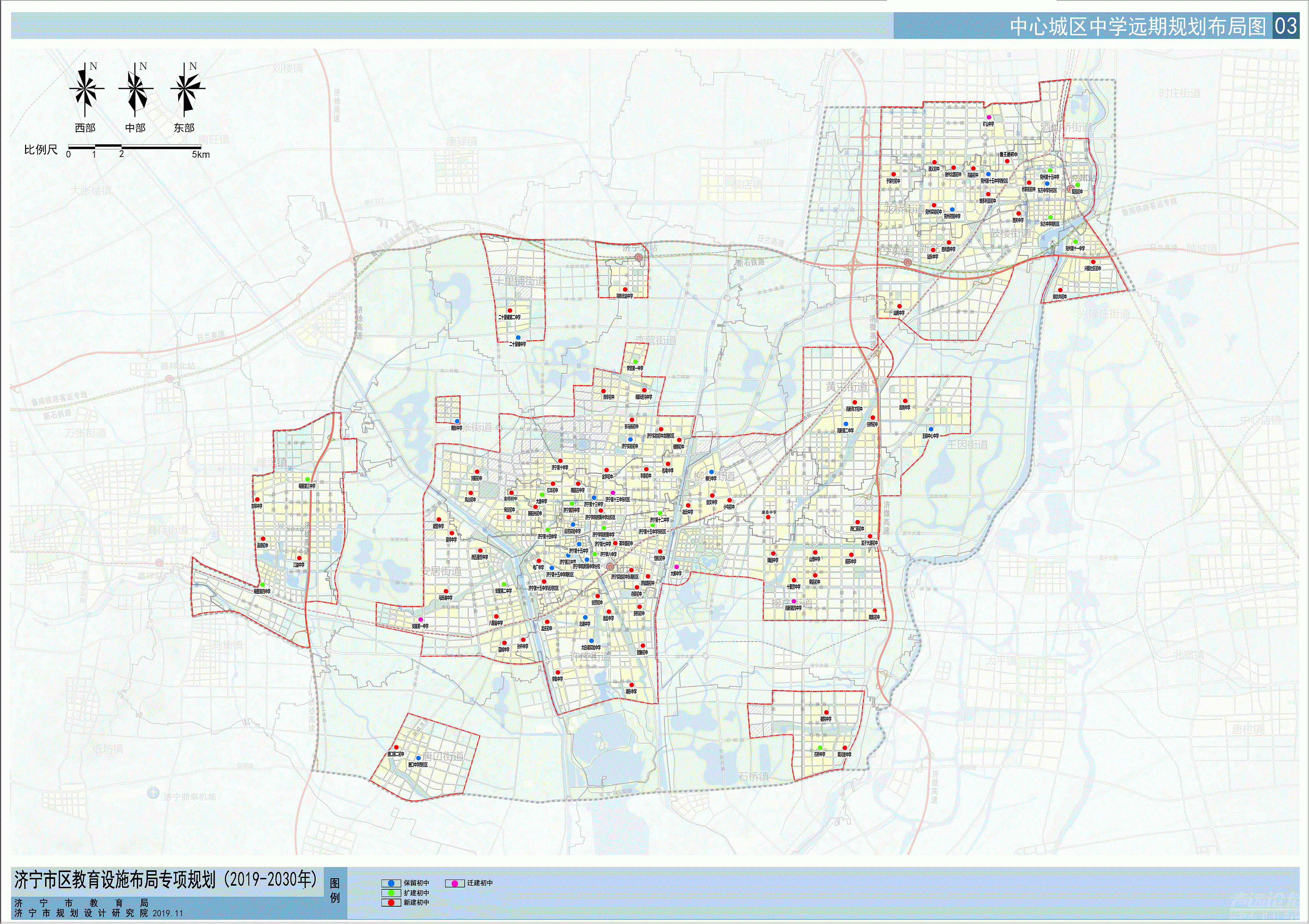Click the 济宁市规划设计研究院 2019.11 text
The width and height of the screenshot is (1309, 924).
(x=99, y=912)
